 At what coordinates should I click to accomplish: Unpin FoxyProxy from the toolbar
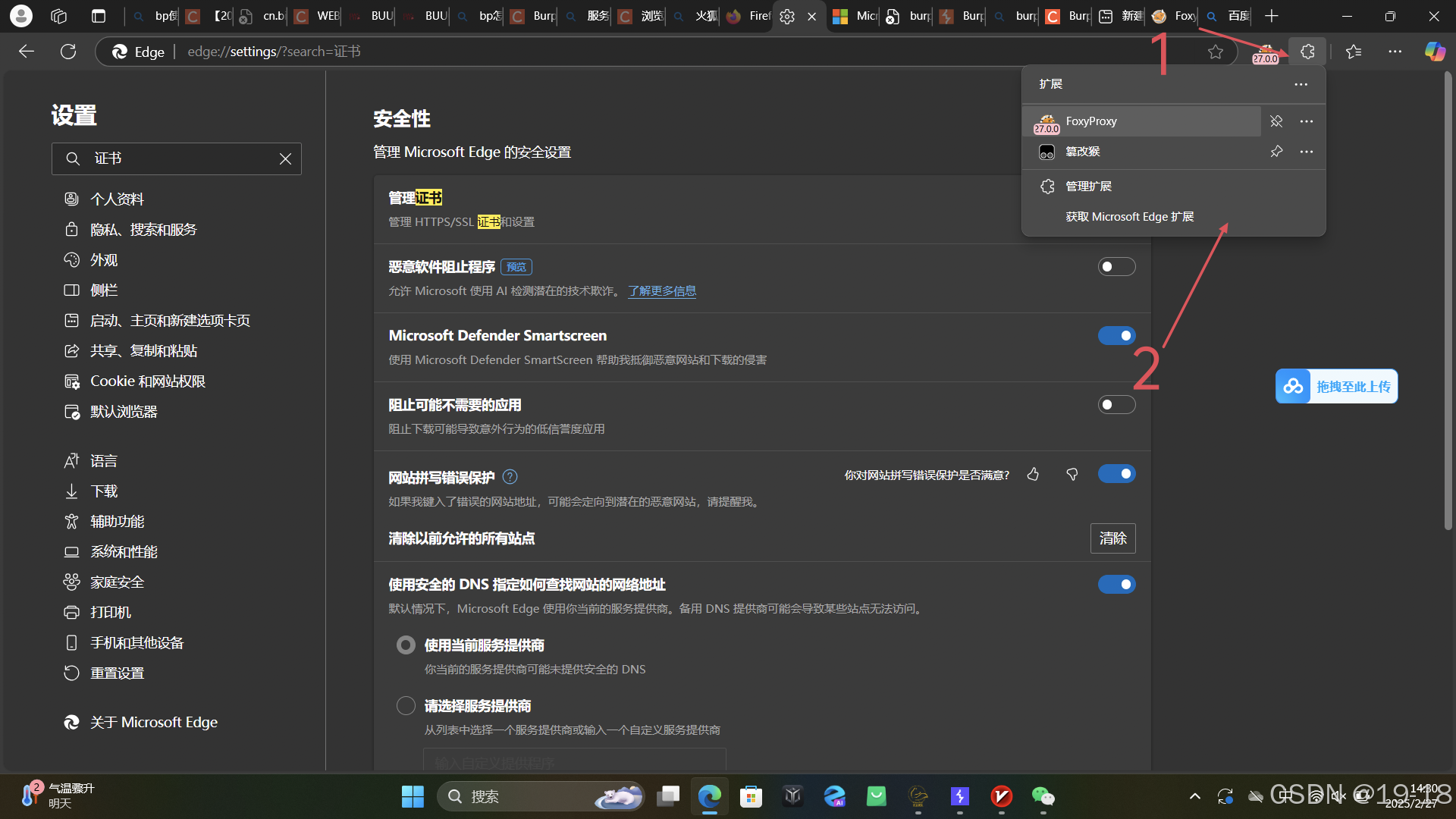(1276, 121)
